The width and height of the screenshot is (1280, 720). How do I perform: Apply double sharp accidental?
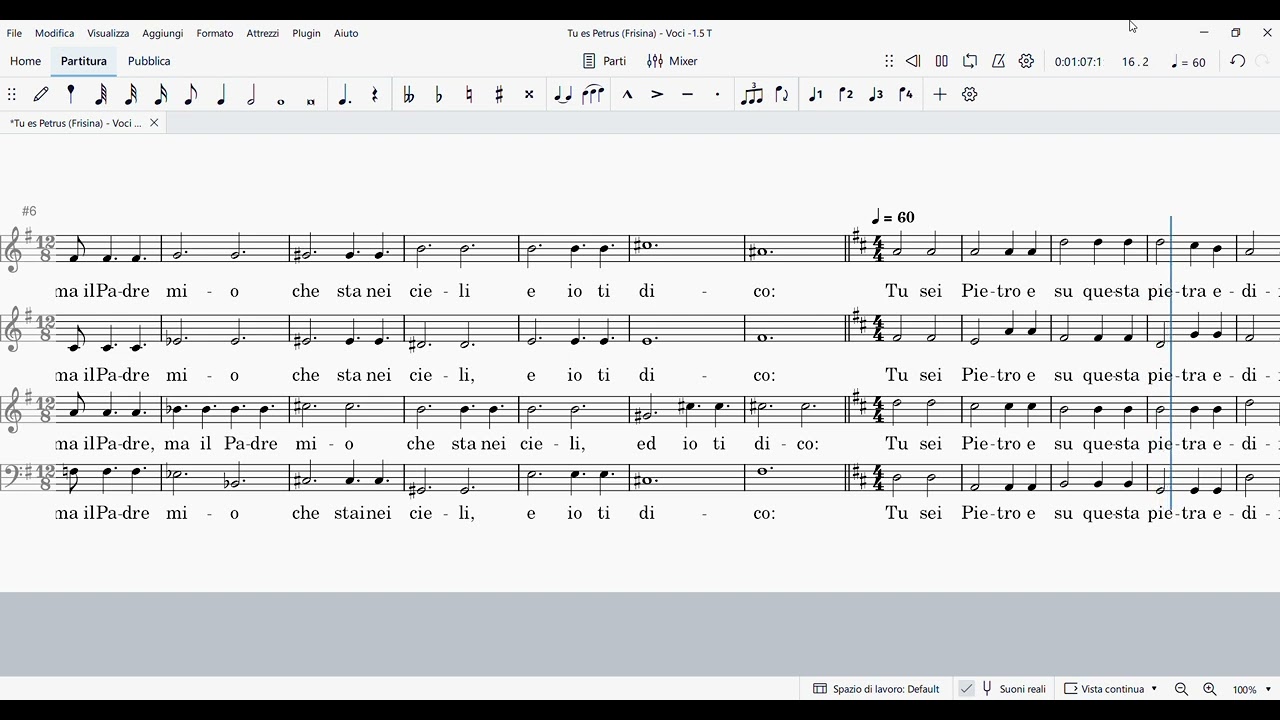click(529, 94)
